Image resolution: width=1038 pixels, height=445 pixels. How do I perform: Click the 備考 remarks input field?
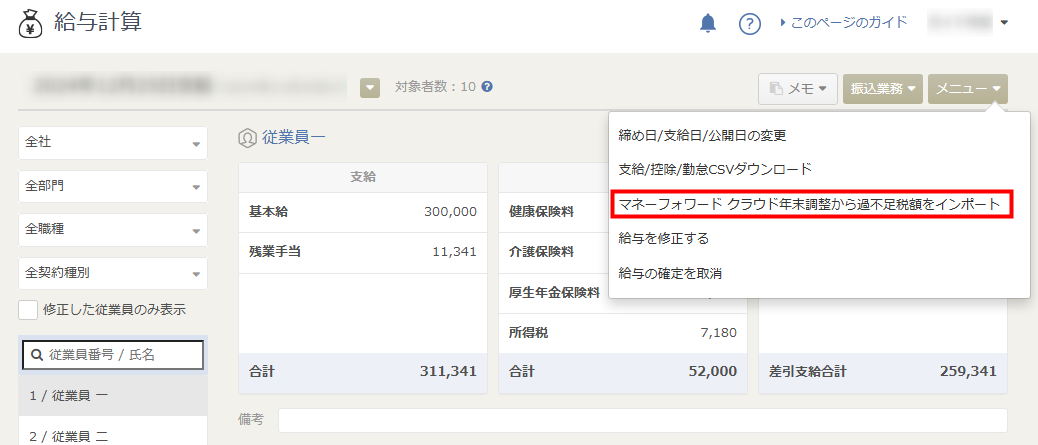642,420
